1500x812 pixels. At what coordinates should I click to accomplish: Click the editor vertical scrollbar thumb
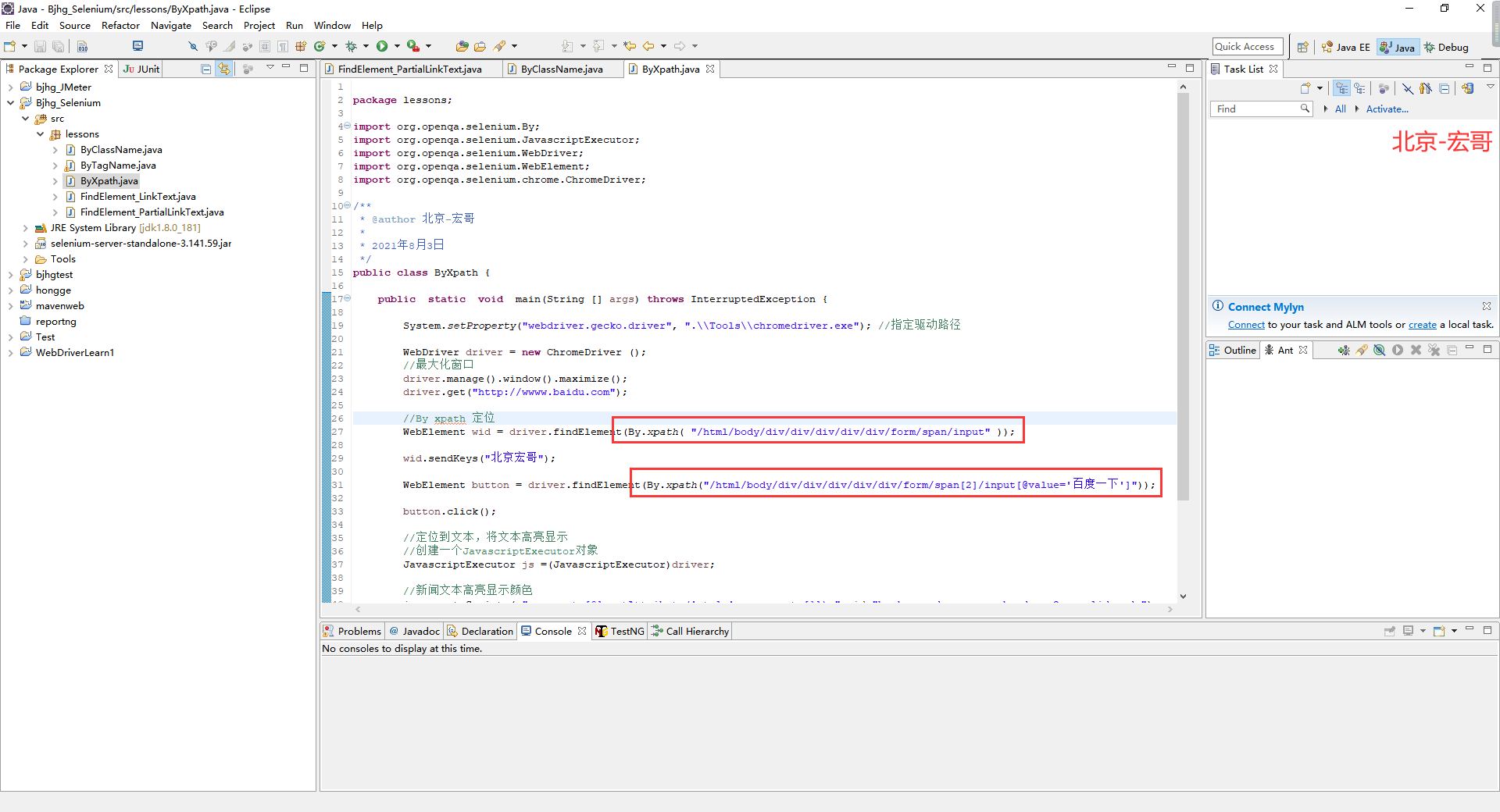[1183, 297]
